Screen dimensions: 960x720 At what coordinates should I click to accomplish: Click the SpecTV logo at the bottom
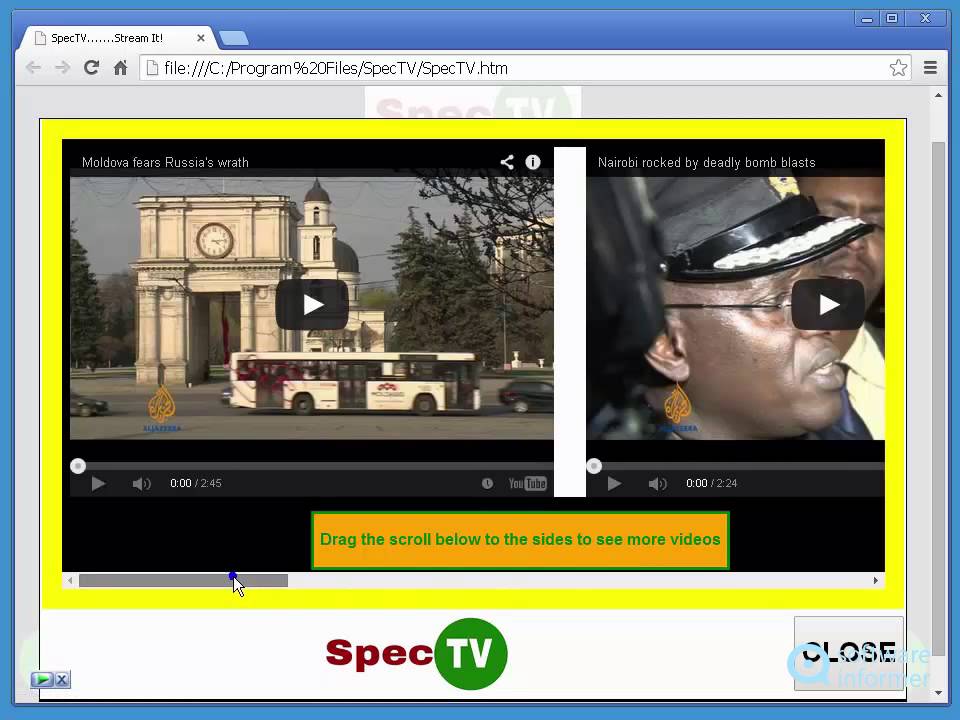417,653
